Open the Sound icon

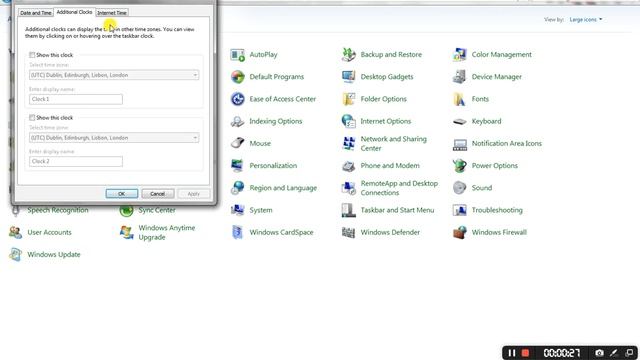[x=460, y=188]
